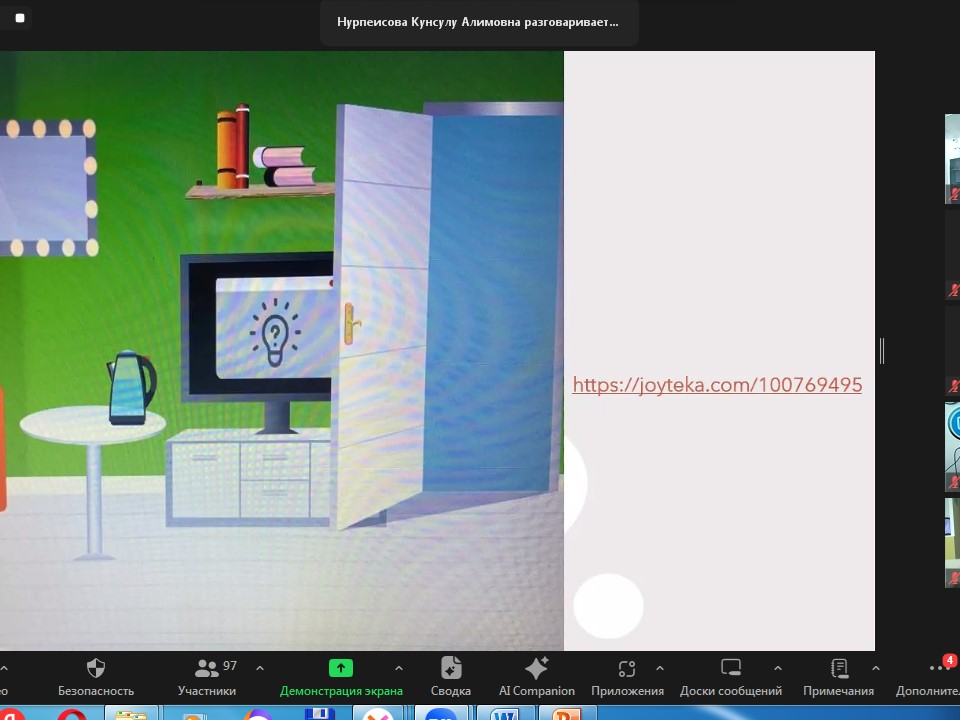Open Microsoft Word from the taskbar

505,714
